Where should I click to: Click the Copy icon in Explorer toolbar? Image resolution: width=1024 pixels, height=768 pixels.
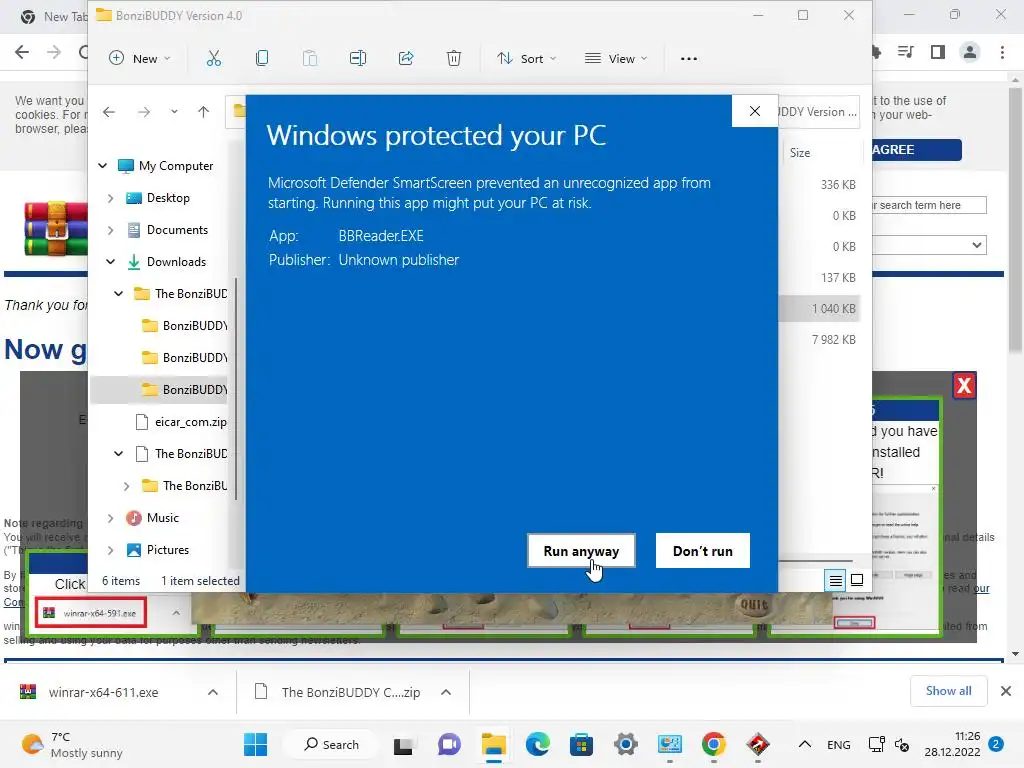click(x=262, y=58)
